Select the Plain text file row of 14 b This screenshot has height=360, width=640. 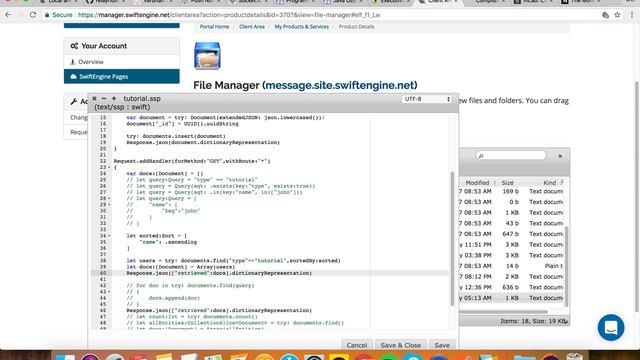click(x=511, y=266)
